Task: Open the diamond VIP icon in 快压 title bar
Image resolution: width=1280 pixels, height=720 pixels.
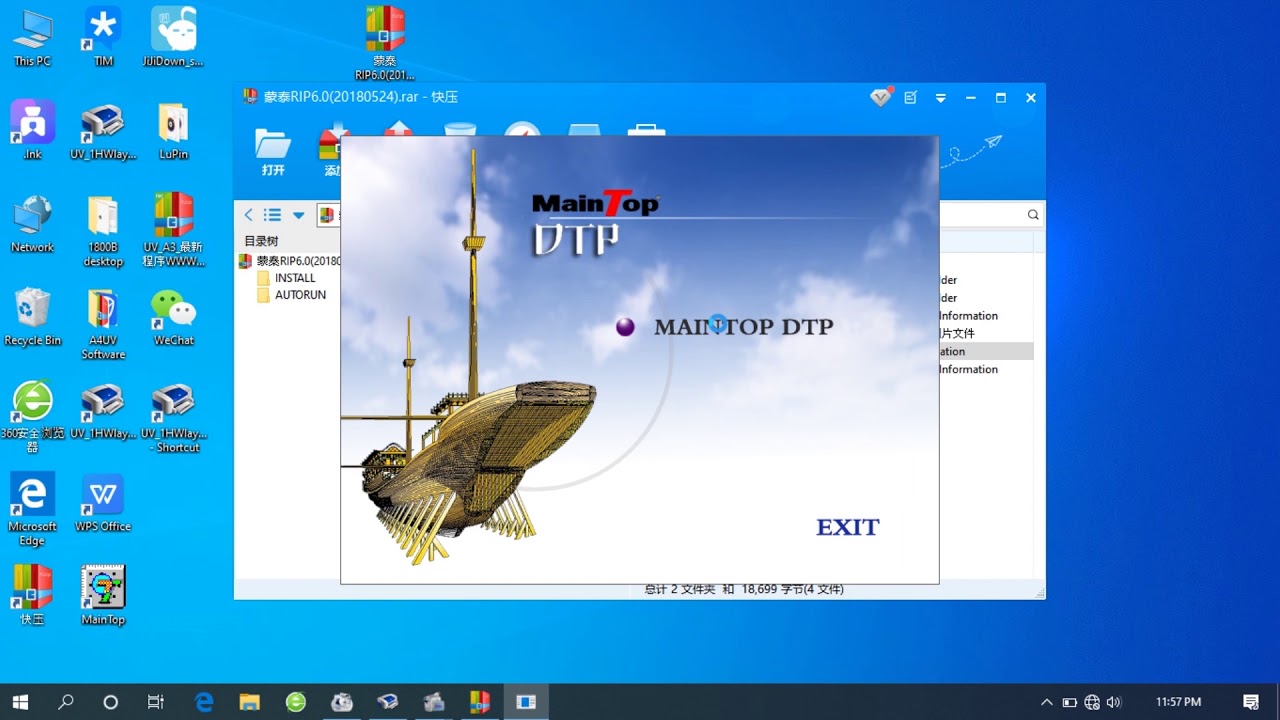Action: (x=880, y=97)
